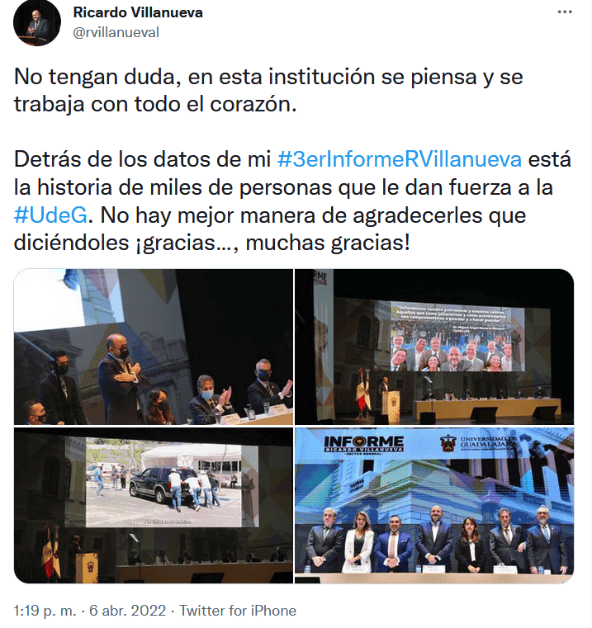This screenshot has width=592, height=628.
Task: Click the 6 abr. 2022 date
Action: 127,611
